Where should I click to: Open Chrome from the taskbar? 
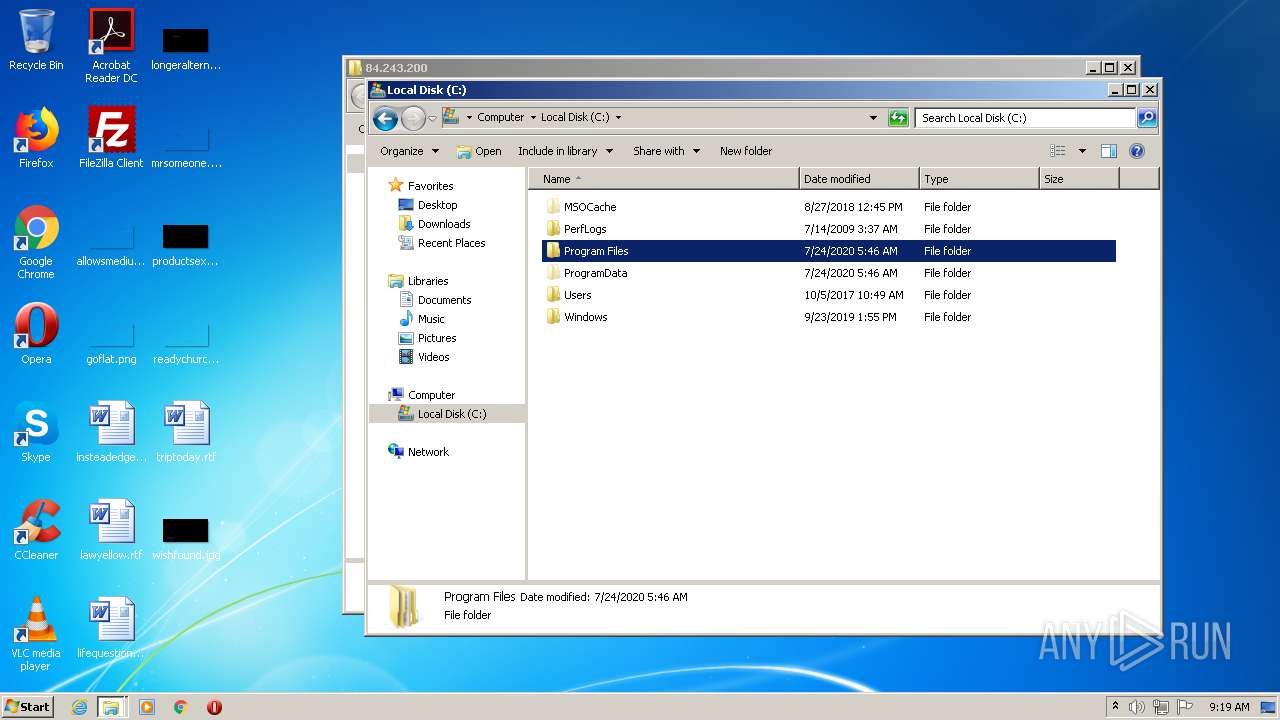pyautogui.click(x=180, y=707)
